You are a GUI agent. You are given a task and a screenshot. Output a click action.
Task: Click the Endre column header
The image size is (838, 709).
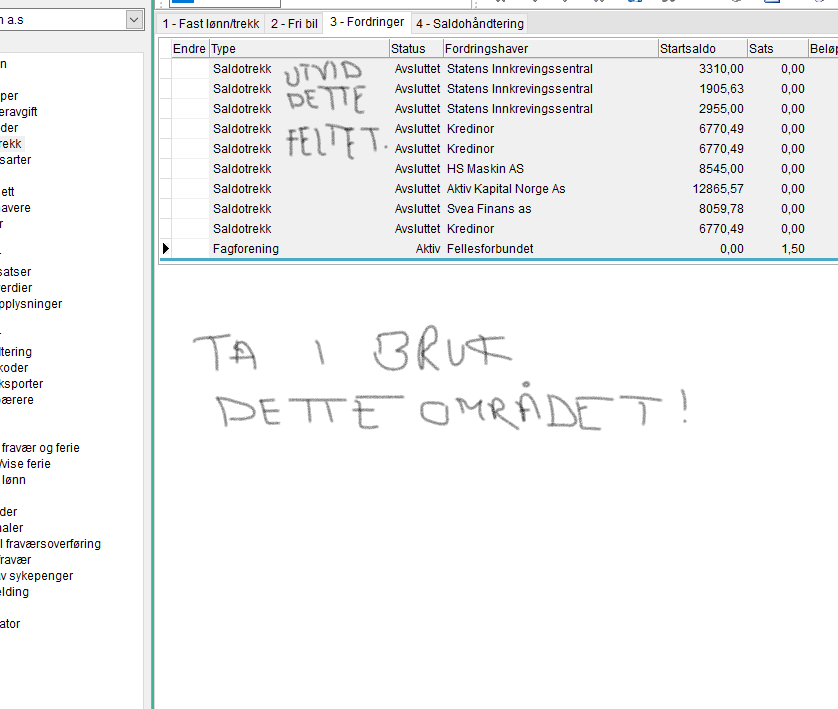[x=190, y=49]
